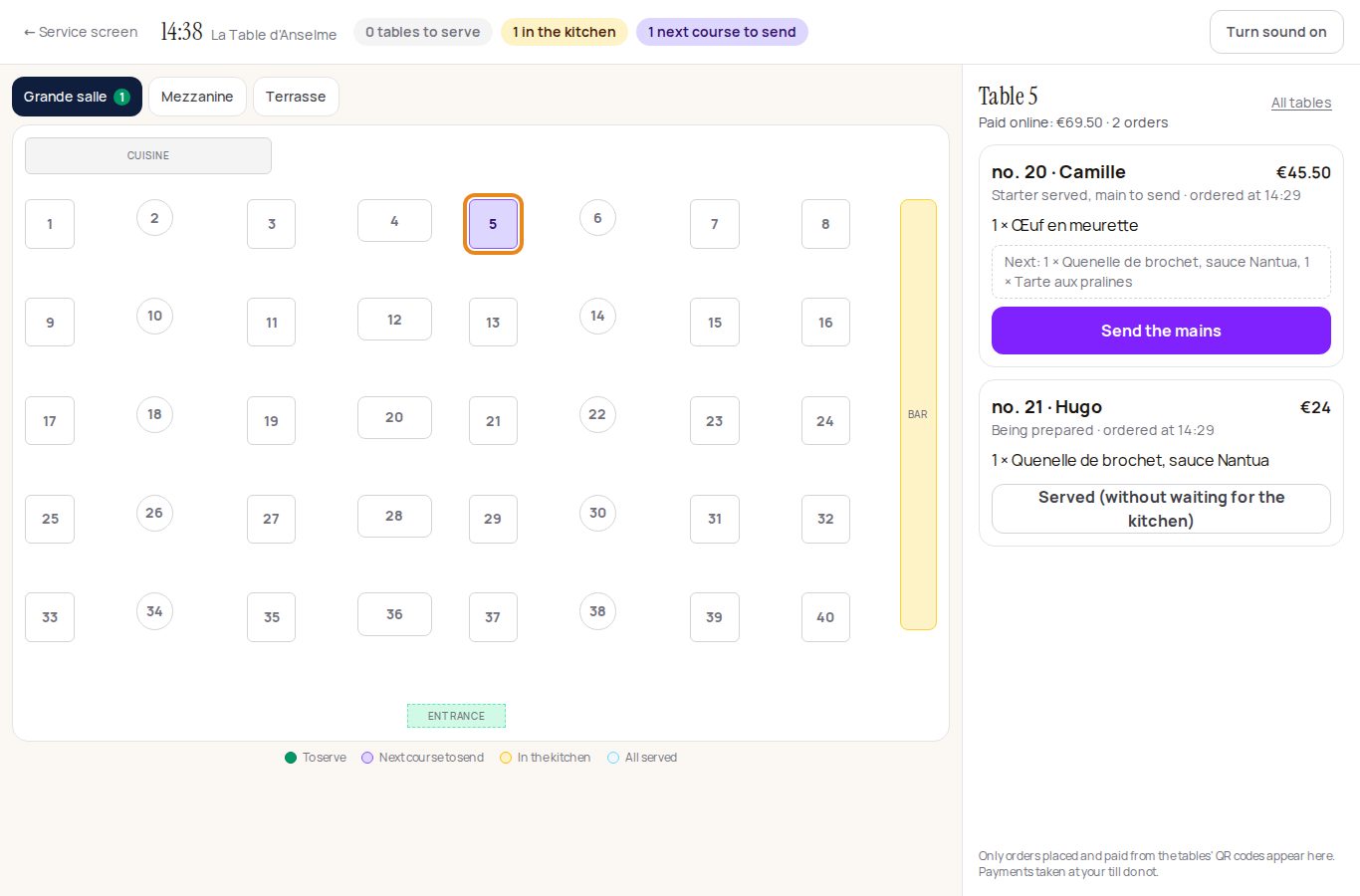Select table 1 on floor plan
This screenshot has height=896, width=1360.
point(50,224)
